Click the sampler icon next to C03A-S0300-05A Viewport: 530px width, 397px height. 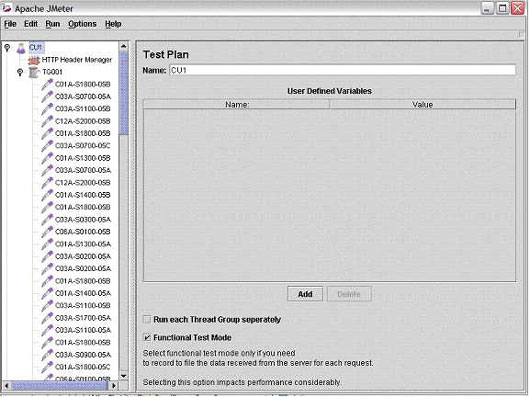coord(47,220)
